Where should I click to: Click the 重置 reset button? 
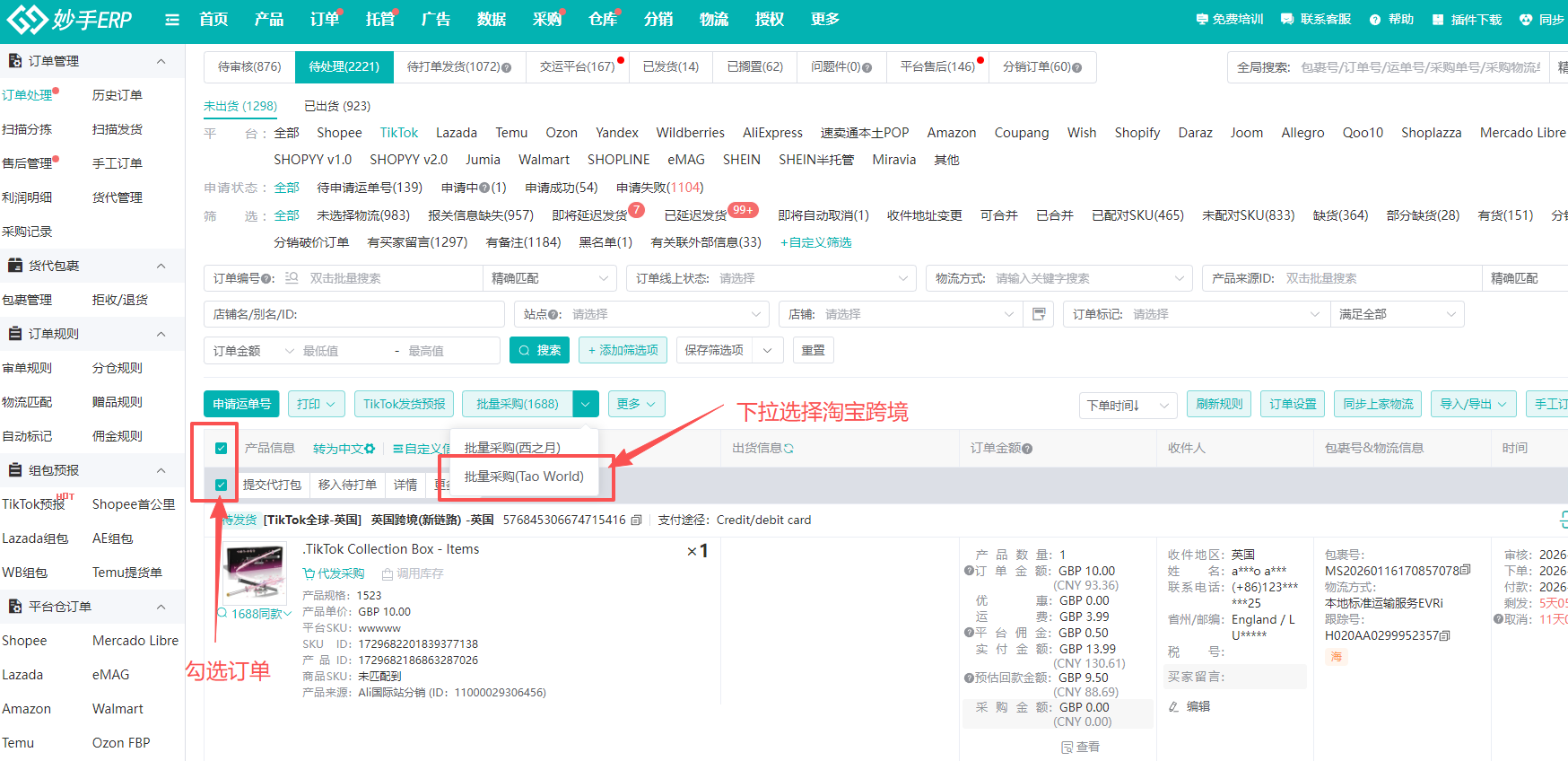point(814,350)
